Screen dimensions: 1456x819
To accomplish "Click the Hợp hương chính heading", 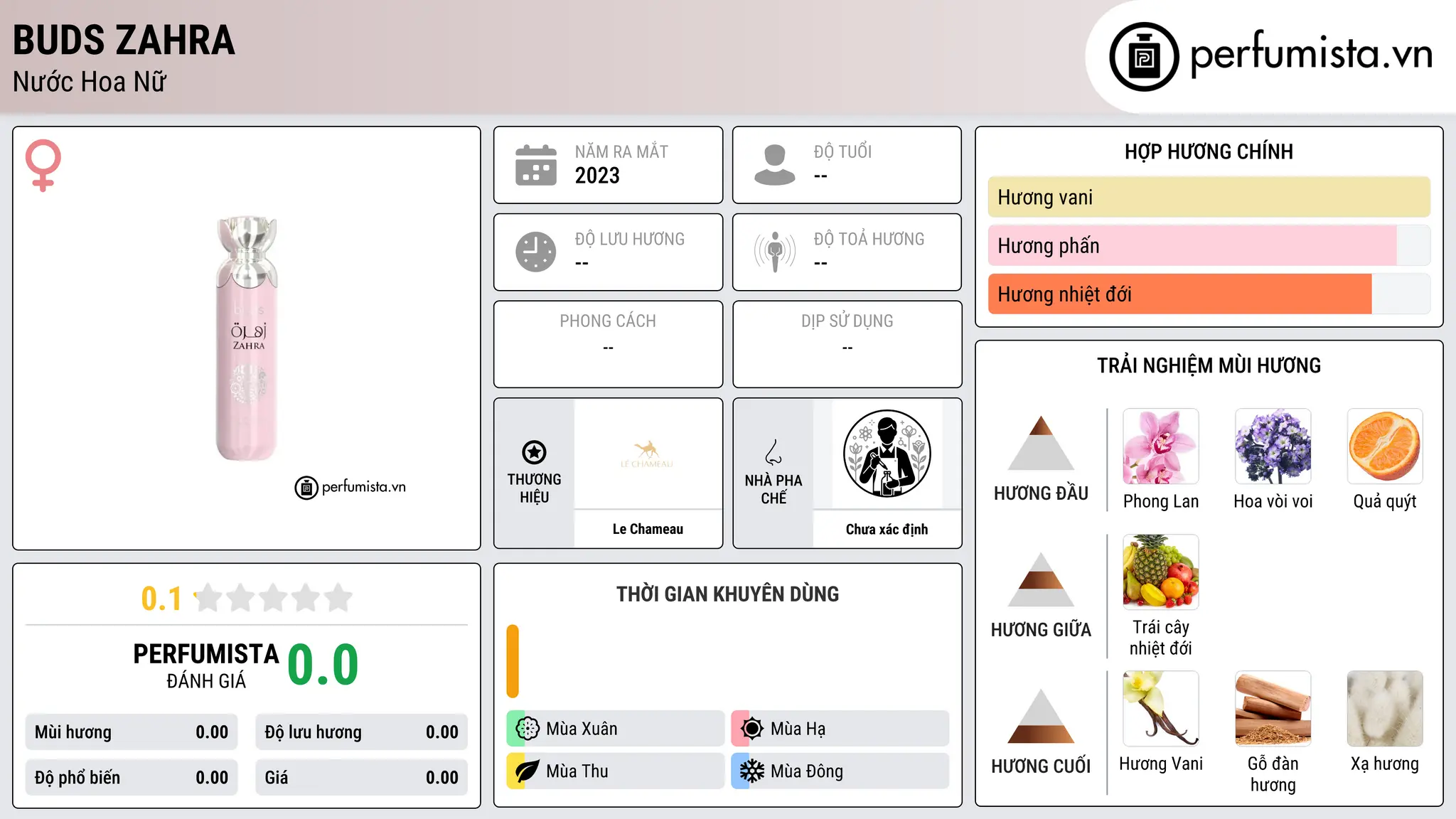I will tap(1209, 151).
